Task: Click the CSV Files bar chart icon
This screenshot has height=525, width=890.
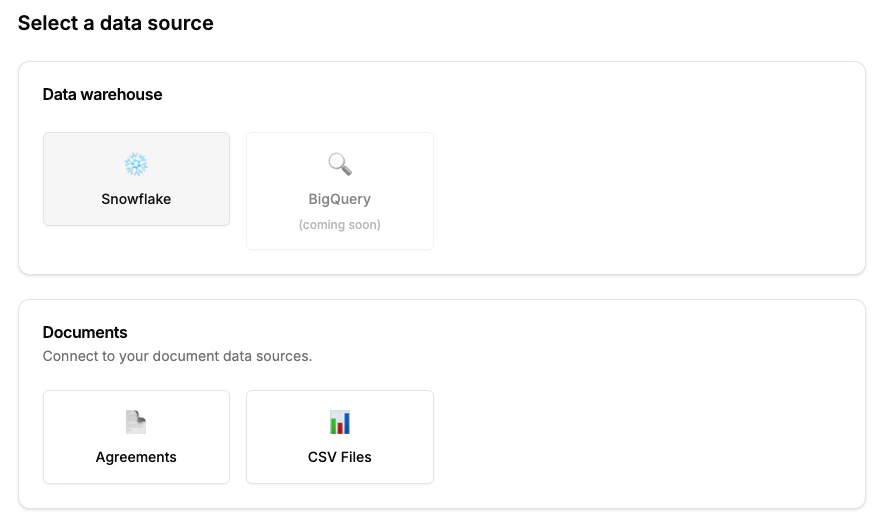Action: 340,422
